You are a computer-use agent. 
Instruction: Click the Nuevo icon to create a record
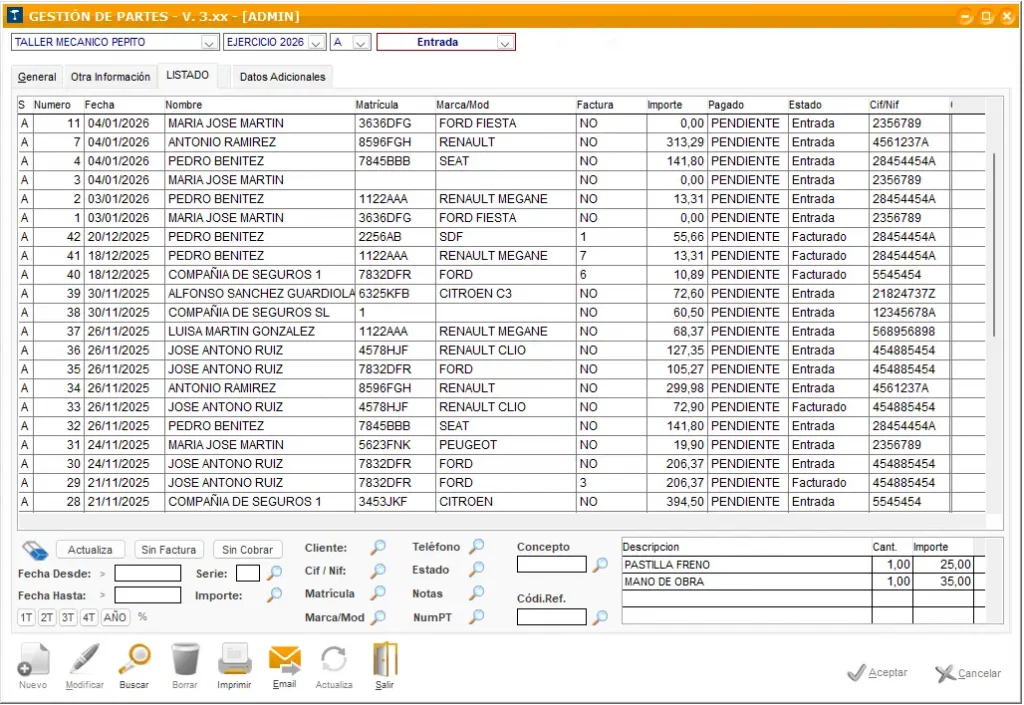tap(33, 661)
